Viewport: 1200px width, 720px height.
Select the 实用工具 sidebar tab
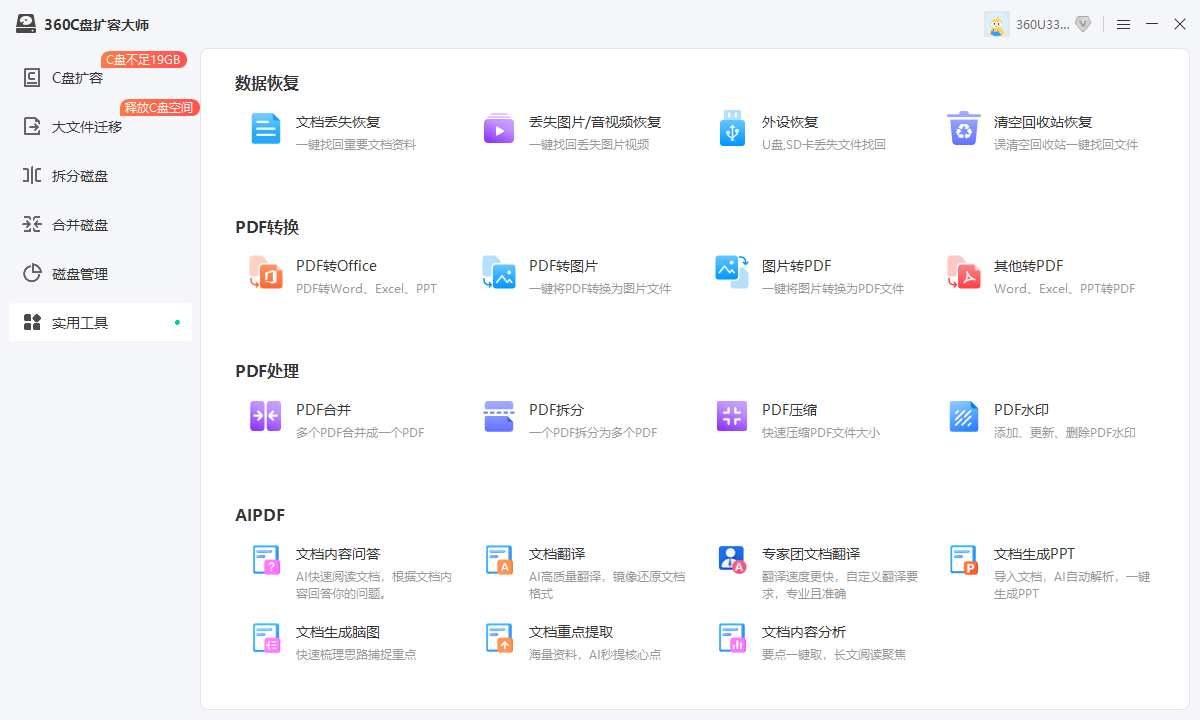[x=100, y=322]
